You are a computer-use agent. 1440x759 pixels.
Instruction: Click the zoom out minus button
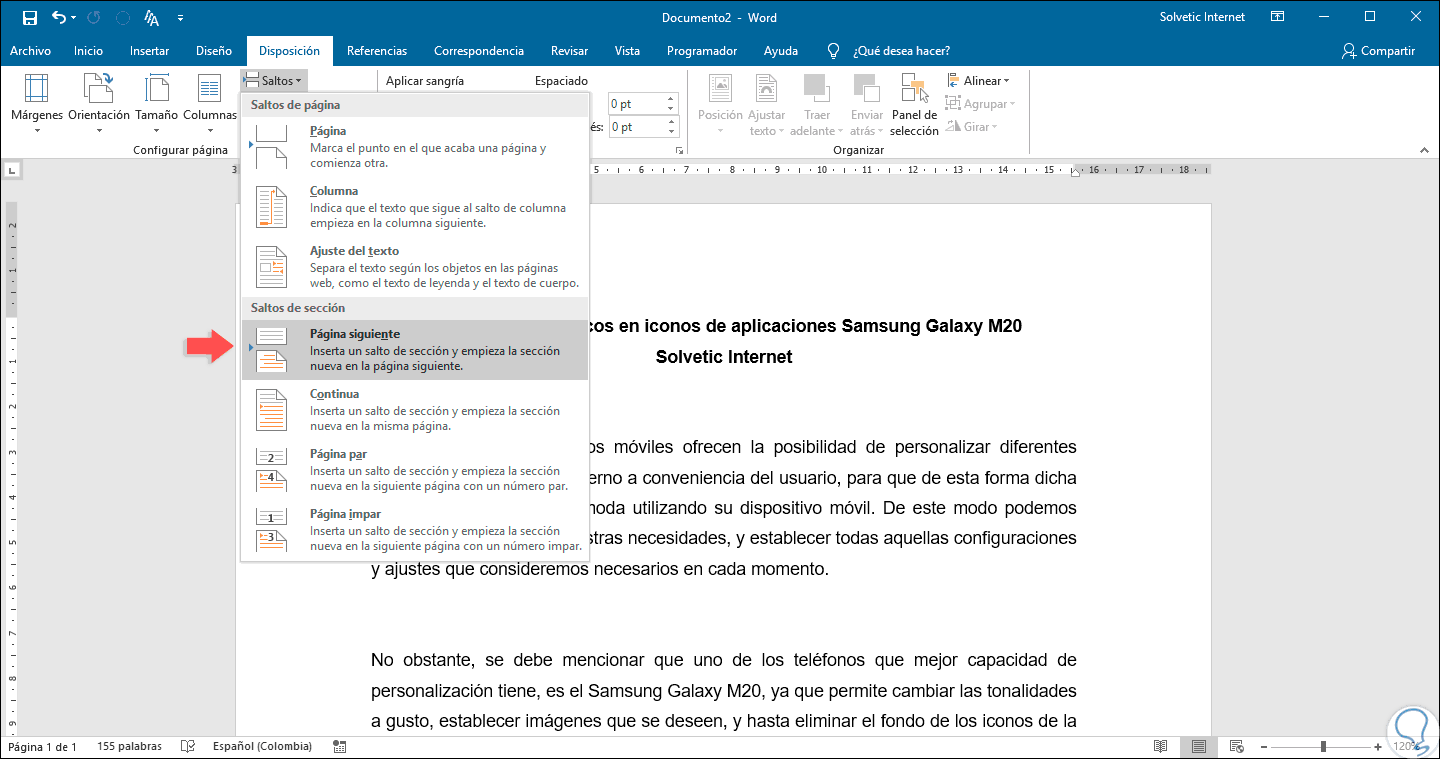point(1264,747)
